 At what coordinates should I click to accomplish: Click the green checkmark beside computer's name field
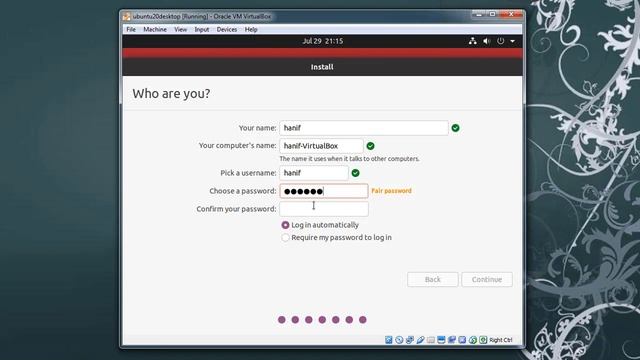(x=370, y=146)
